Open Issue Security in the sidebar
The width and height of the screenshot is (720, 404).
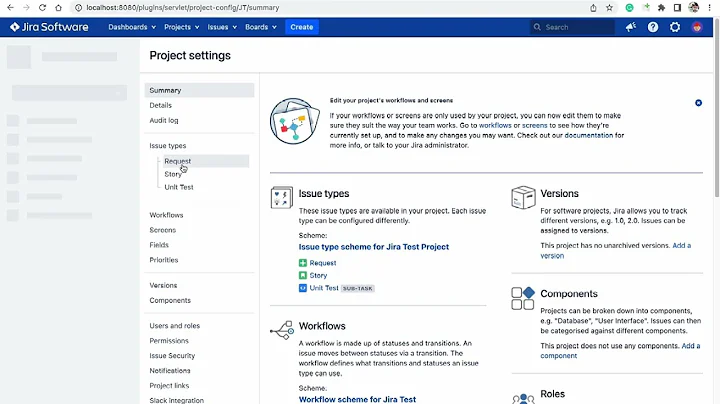click(172, 355)
